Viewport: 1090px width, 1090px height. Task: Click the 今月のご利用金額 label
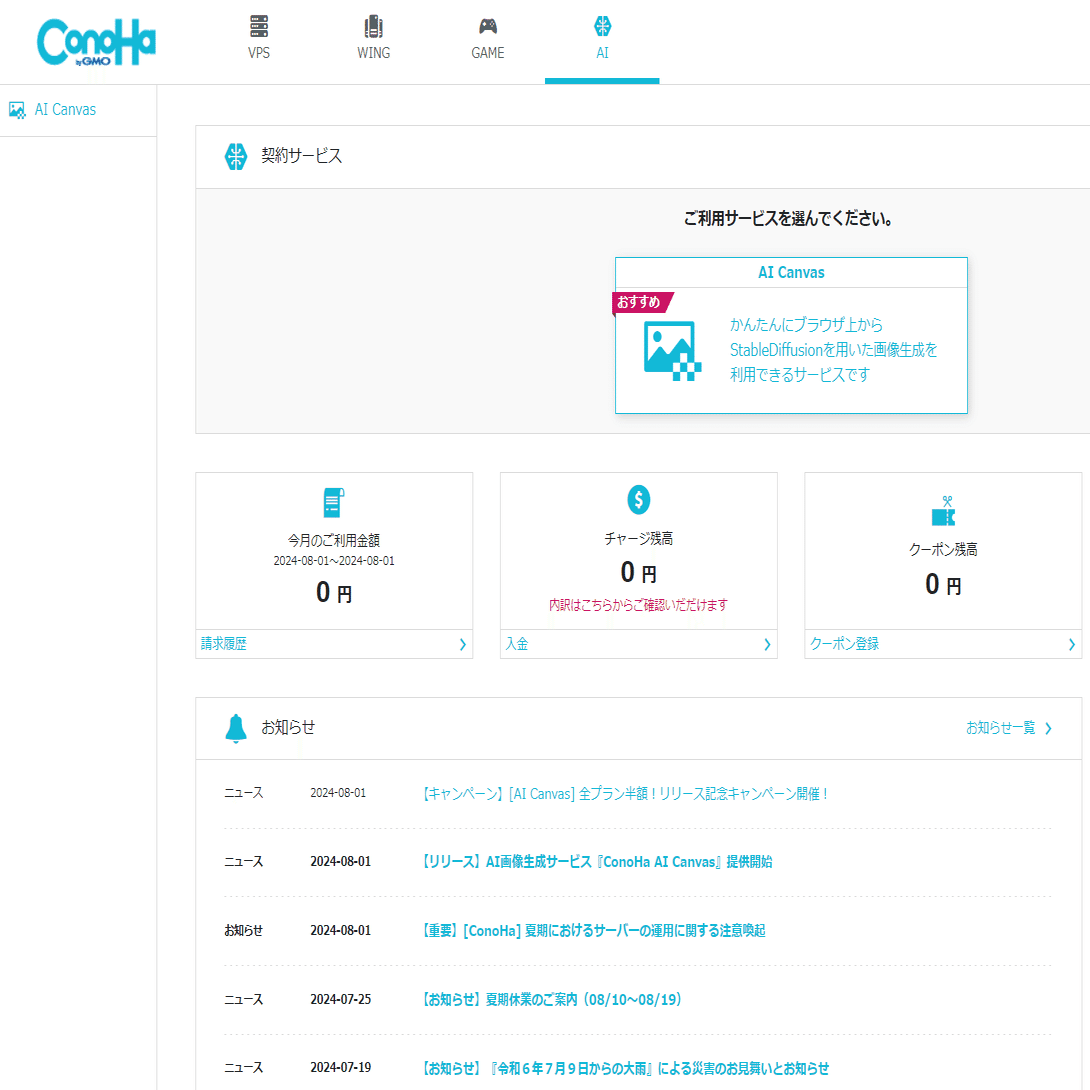click(x=334, y=540)
